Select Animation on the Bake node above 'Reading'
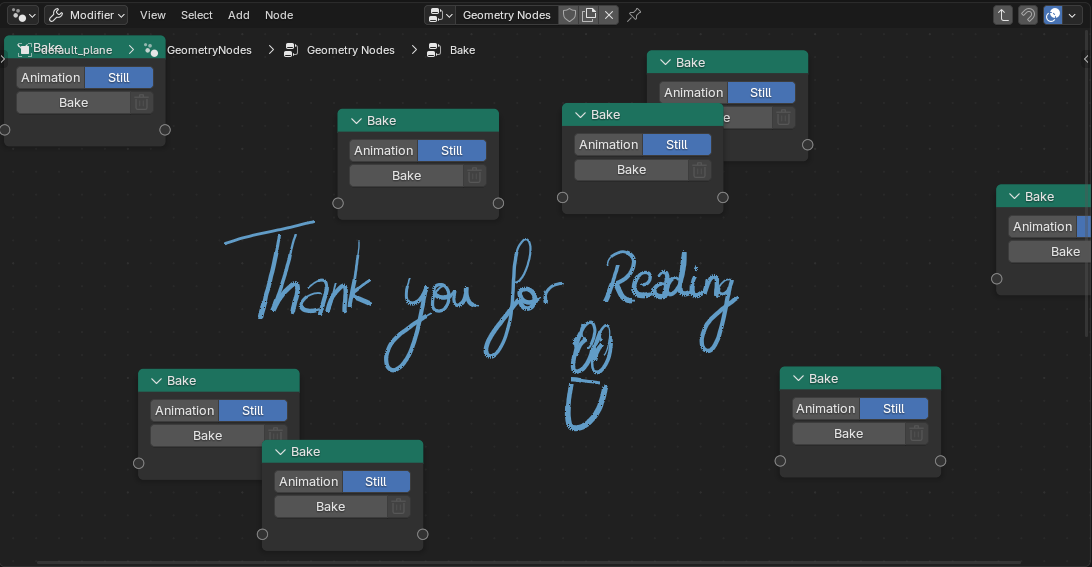 [609, 144]
